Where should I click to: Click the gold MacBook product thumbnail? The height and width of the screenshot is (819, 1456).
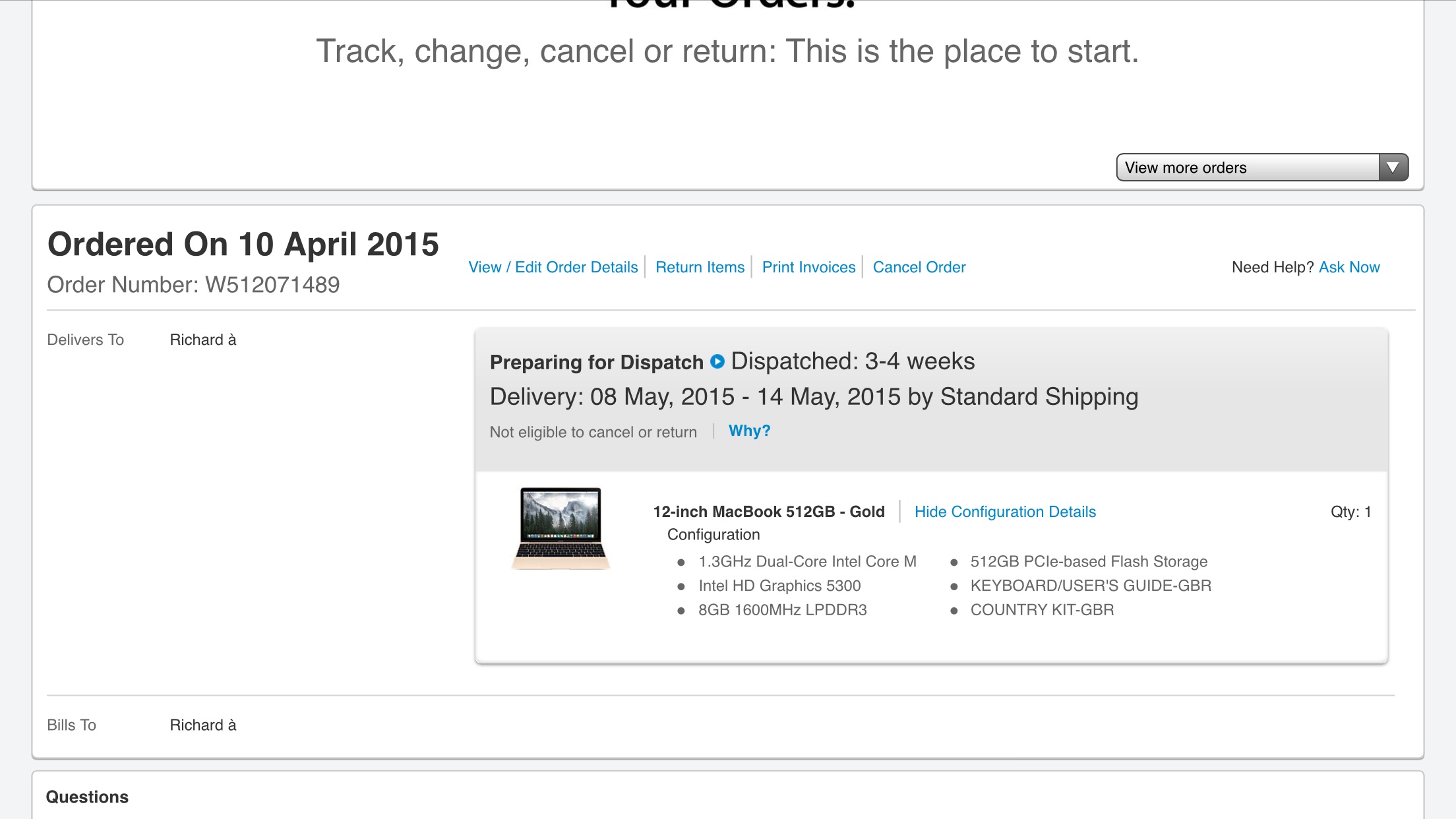[x=561, y=528]
